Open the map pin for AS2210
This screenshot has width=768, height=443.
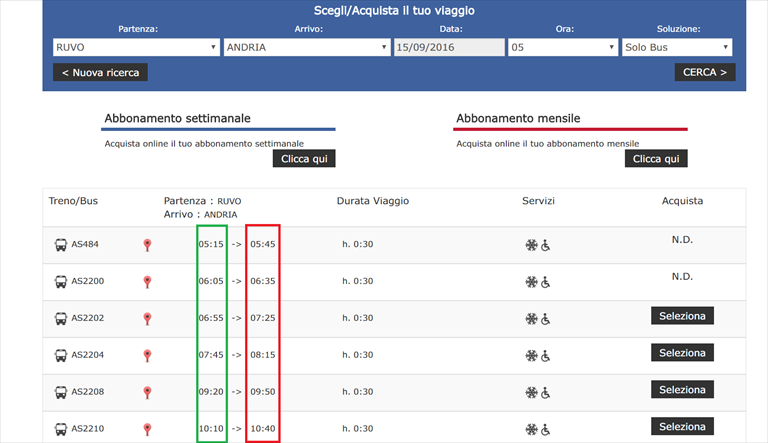(147, 429)
